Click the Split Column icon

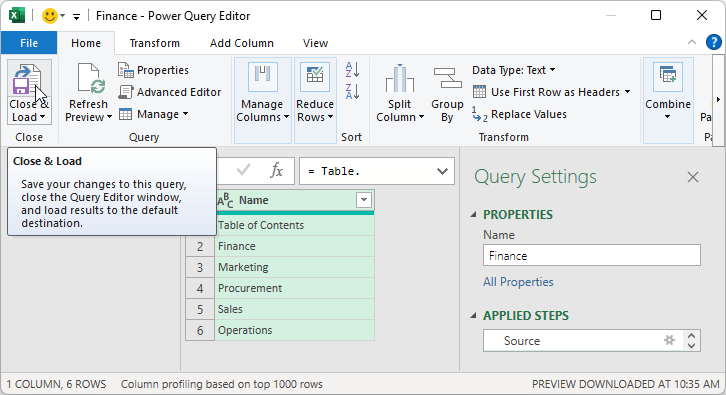[400, 78]
